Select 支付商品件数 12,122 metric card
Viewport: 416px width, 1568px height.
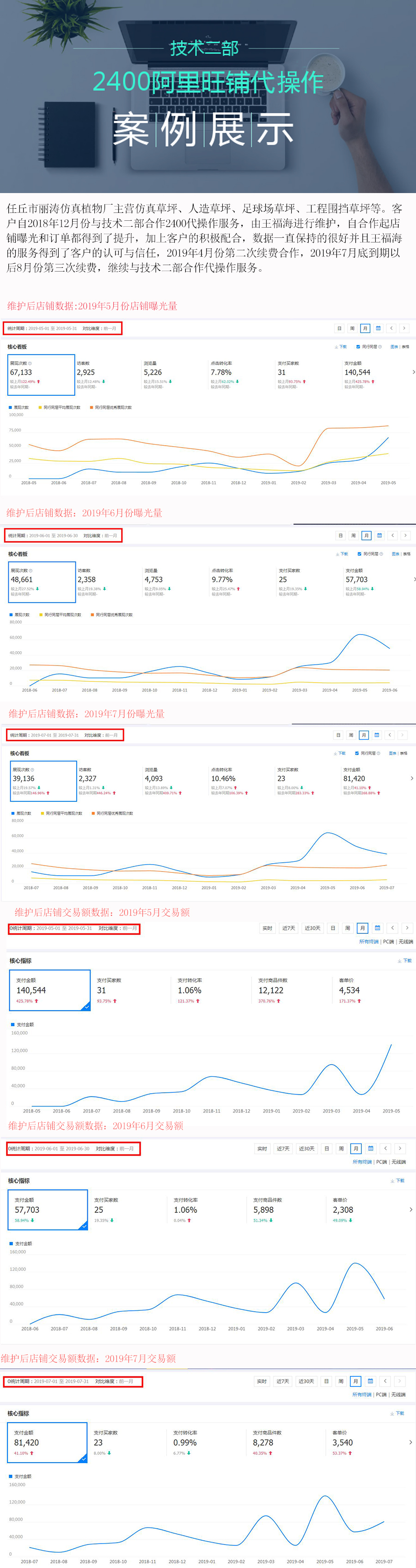point(293,990)
